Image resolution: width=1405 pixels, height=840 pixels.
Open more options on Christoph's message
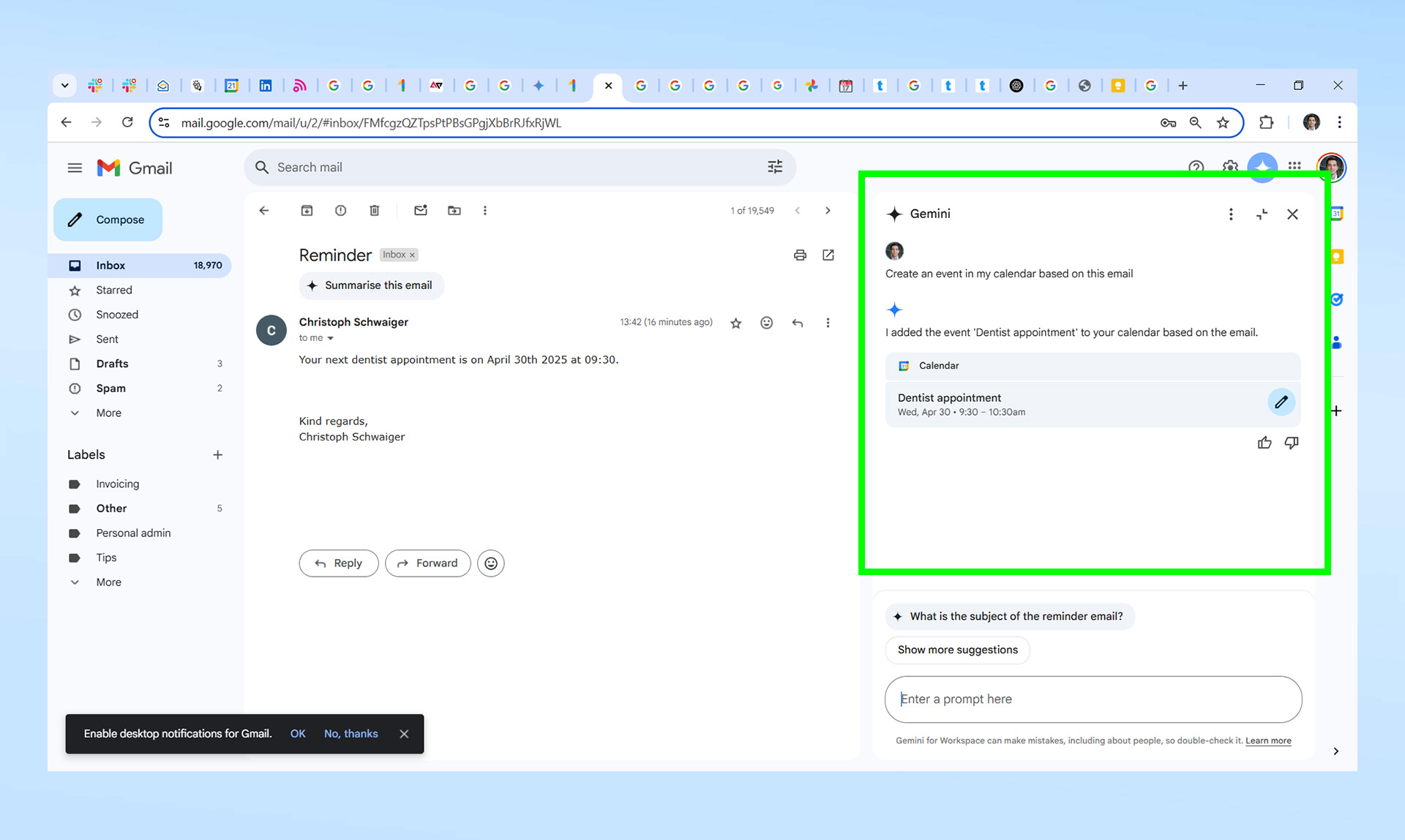(828, 323)
